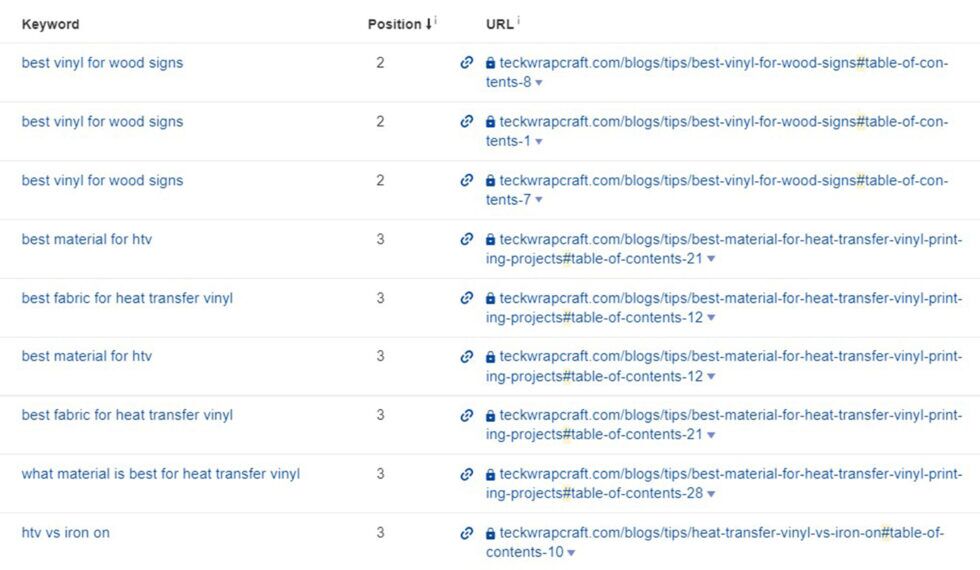
Task: Click chain icon beside htv vs iron on URL
Action: pyautogui.click(x=466, y=532)
